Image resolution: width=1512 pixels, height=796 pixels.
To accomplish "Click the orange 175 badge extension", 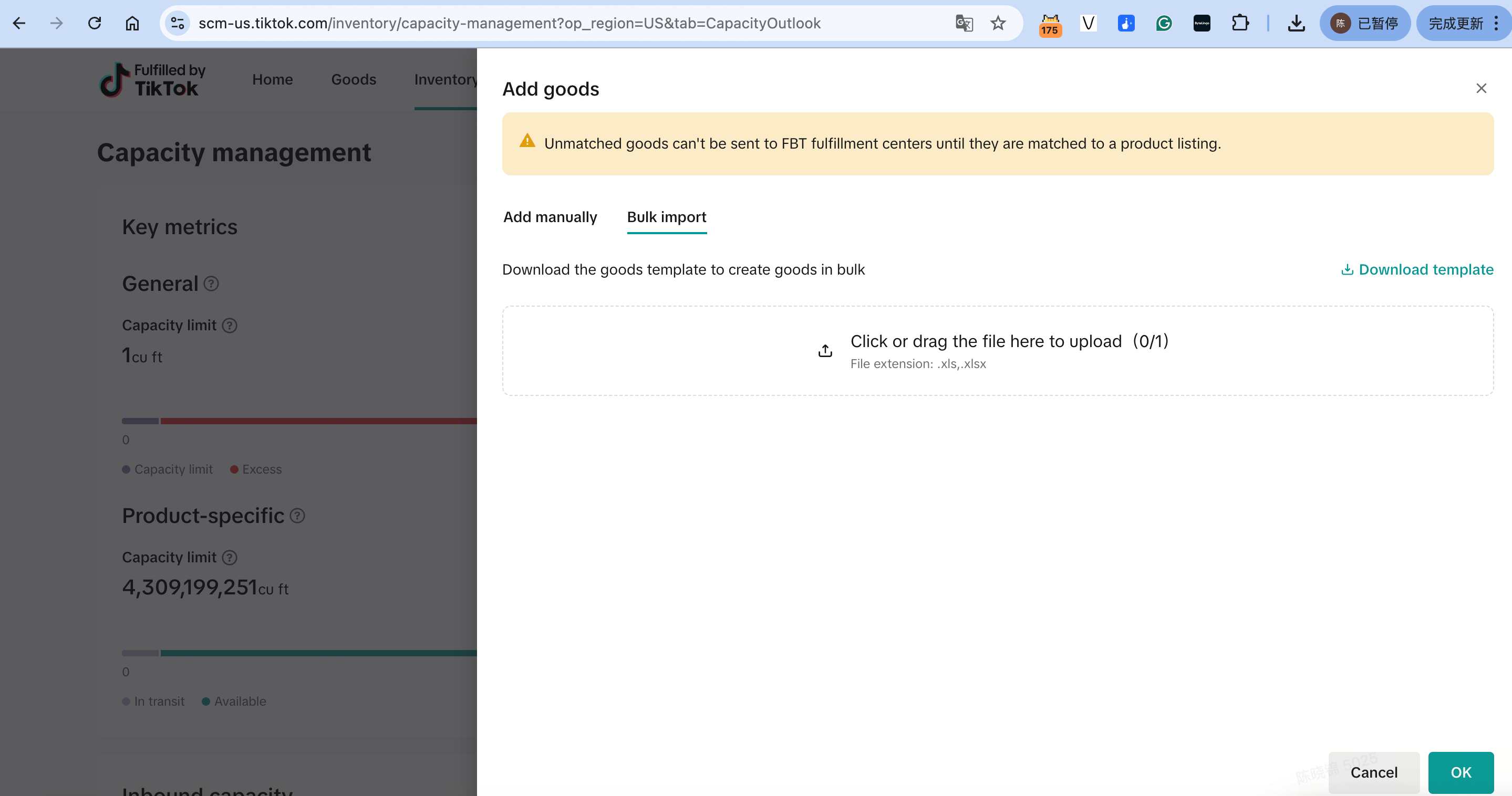I will 1050,25.
